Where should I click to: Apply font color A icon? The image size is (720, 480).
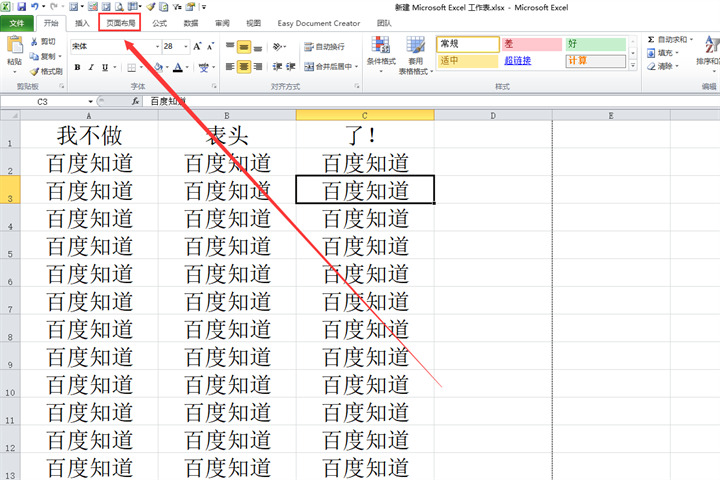click(x=178, y=68)
